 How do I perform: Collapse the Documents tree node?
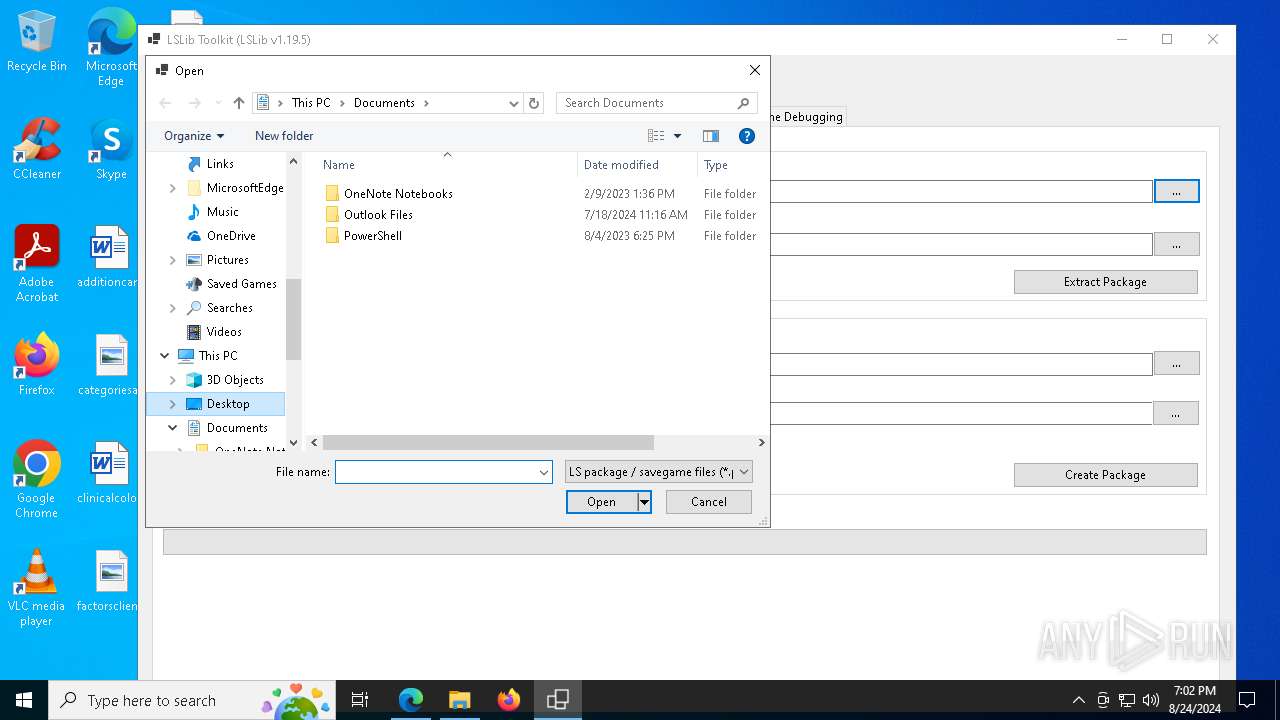point(172,428)
